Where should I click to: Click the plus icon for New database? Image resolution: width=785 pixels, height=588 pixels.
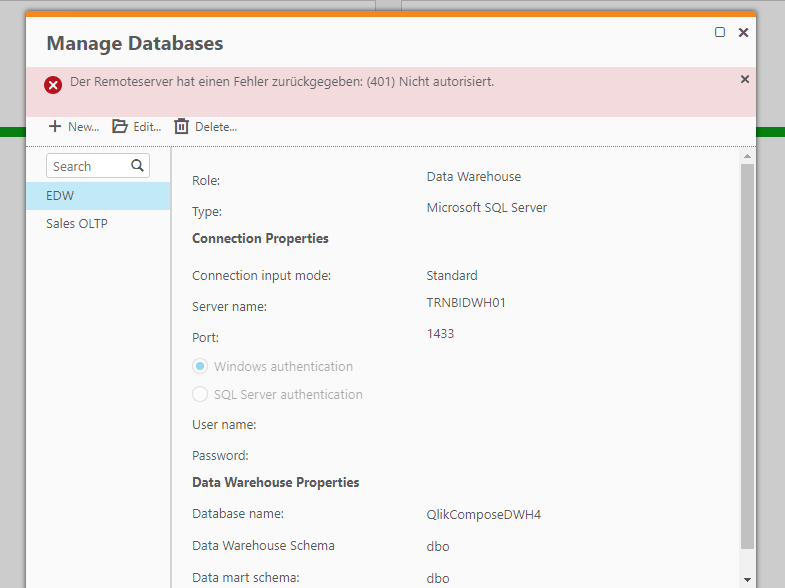[x=54, y=127]
